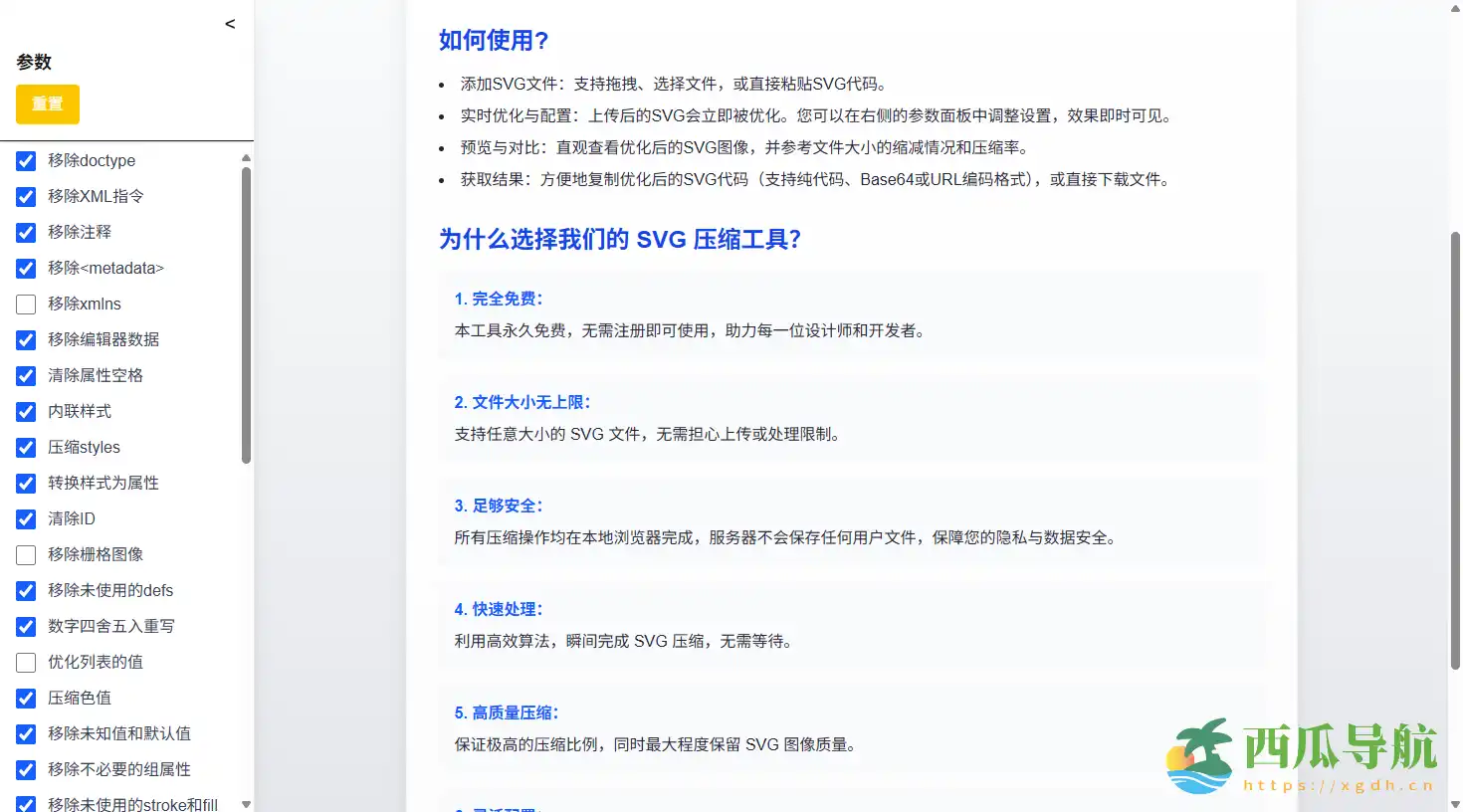The image size is (1463, 812).
Task: Uncheck 移除<metadata> option
Action: [x=26, y=269]
